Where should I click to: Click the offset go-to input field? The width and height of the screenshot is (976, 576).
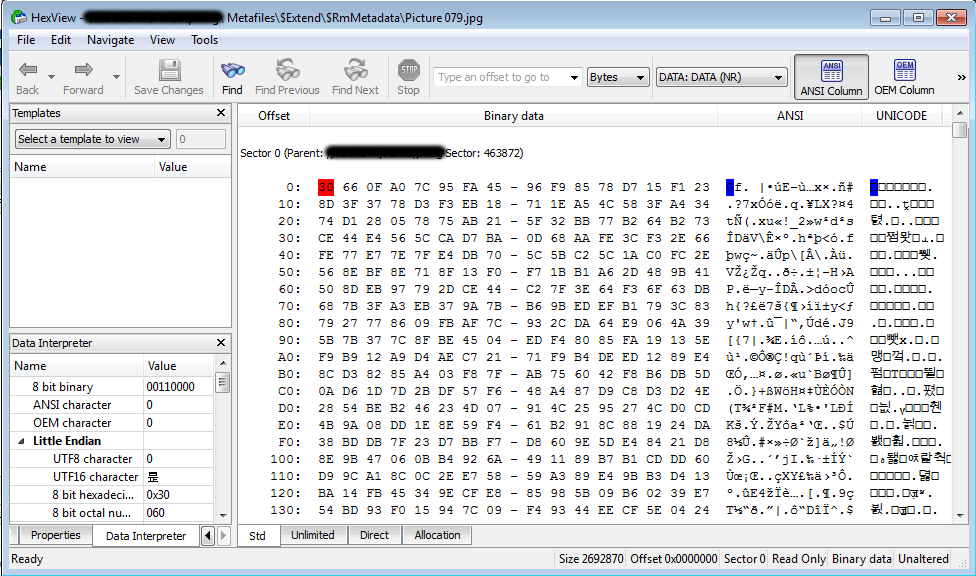click(500, 77)
